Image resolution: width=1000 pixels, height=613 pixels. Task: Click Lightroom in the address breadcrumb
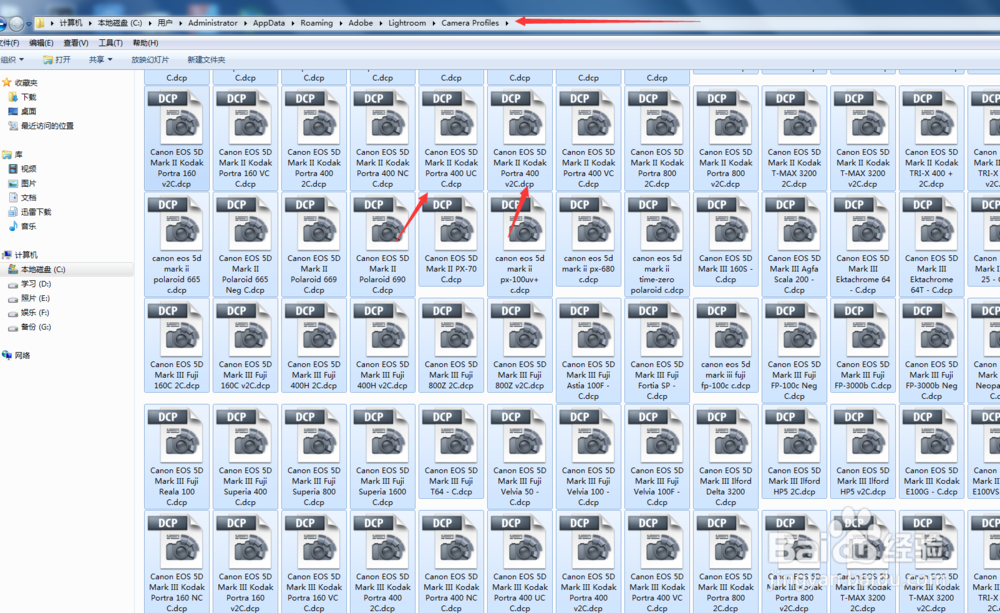coord(407,23)
